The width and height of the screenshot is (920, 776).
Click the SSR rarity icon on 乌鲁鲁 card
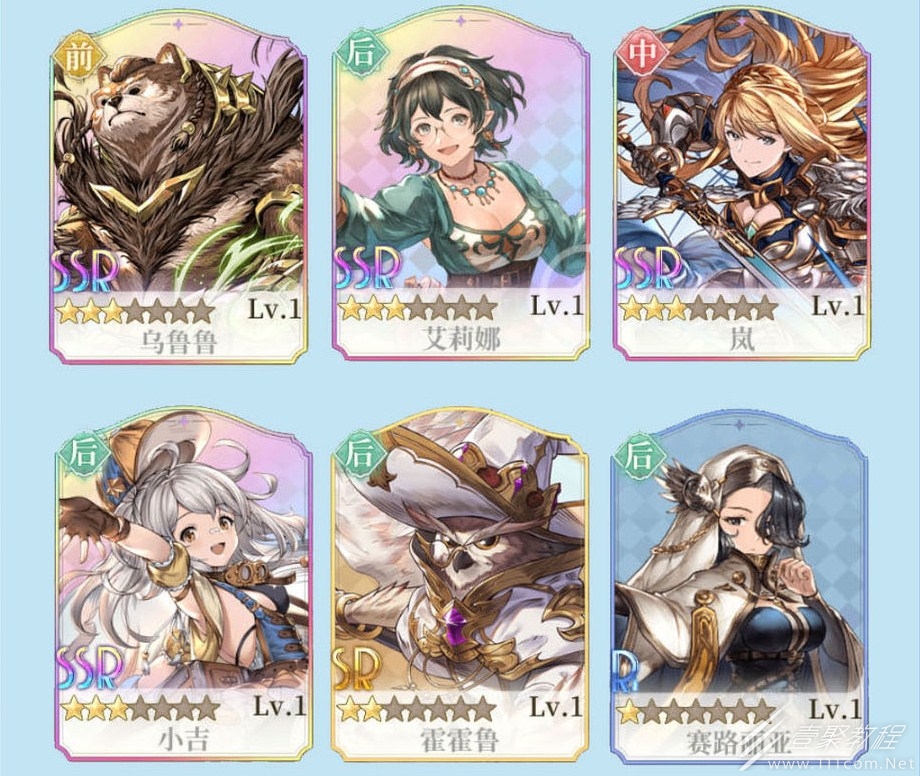pyautogui.click(x=84, y=269)
